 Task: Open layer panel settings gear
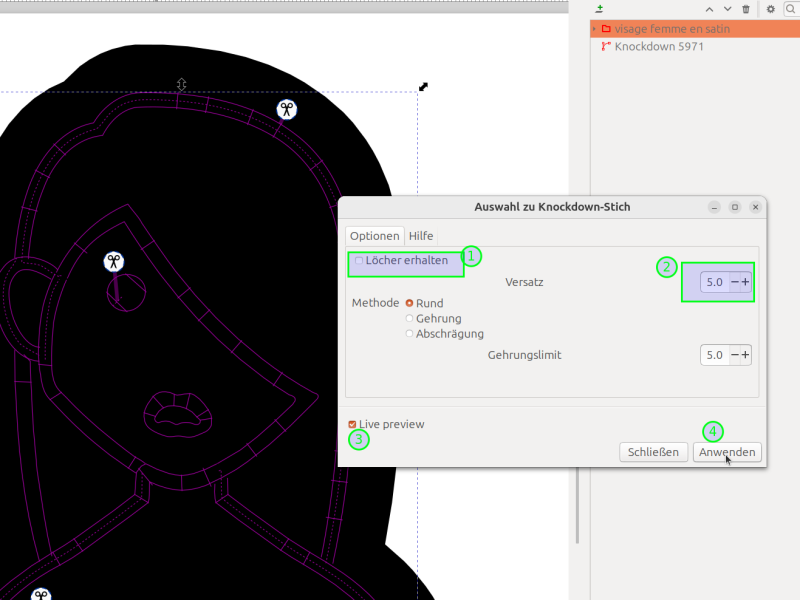(x=771, y=9)
